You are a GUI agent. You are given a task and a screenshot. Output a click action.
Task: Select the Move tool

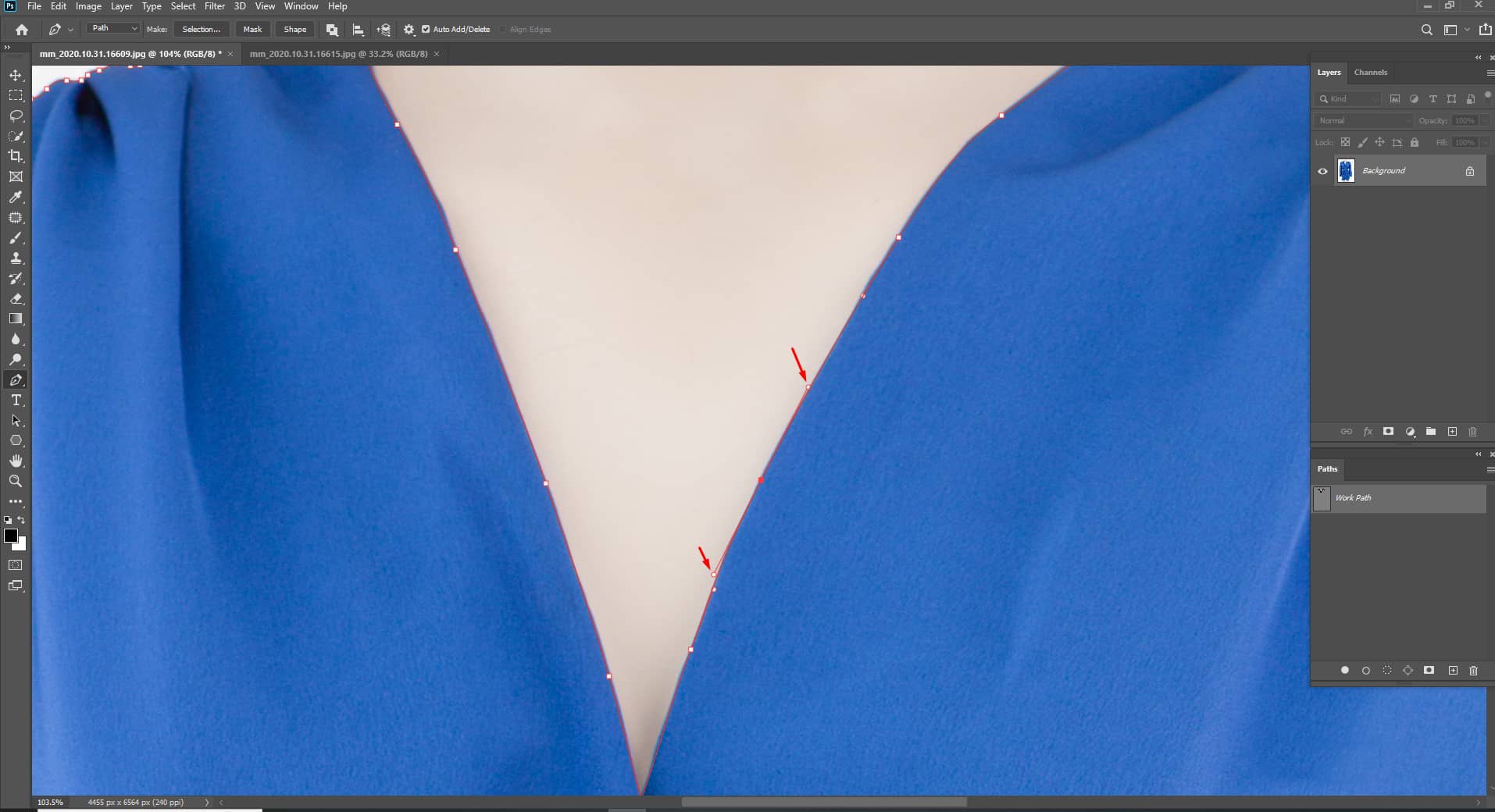click(x=16, y=76)
